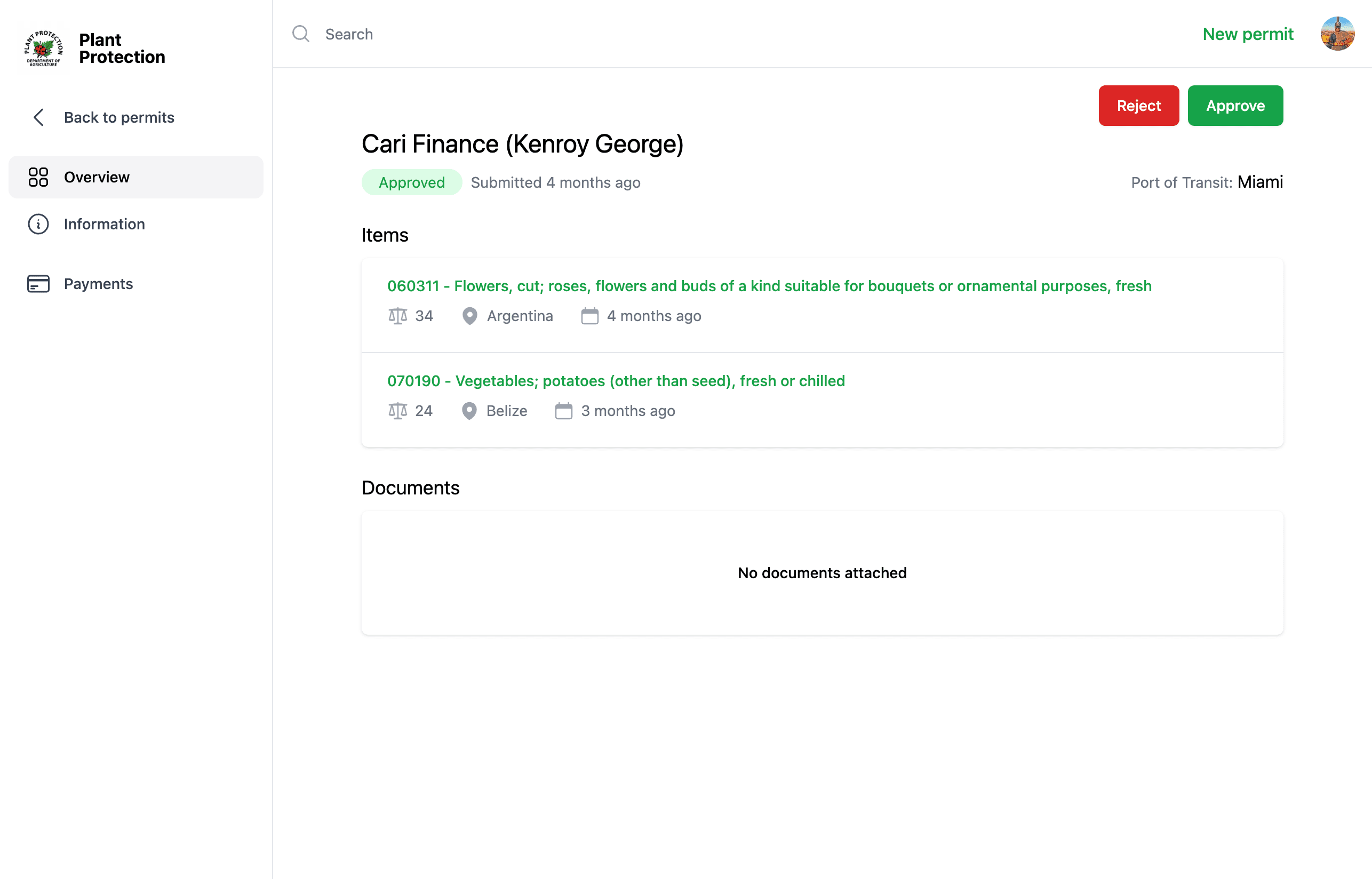The height and width of the screenshot is (879, 1372).
Task: Click the back chevron arrow icon
Action: click(x=38, y=117)
